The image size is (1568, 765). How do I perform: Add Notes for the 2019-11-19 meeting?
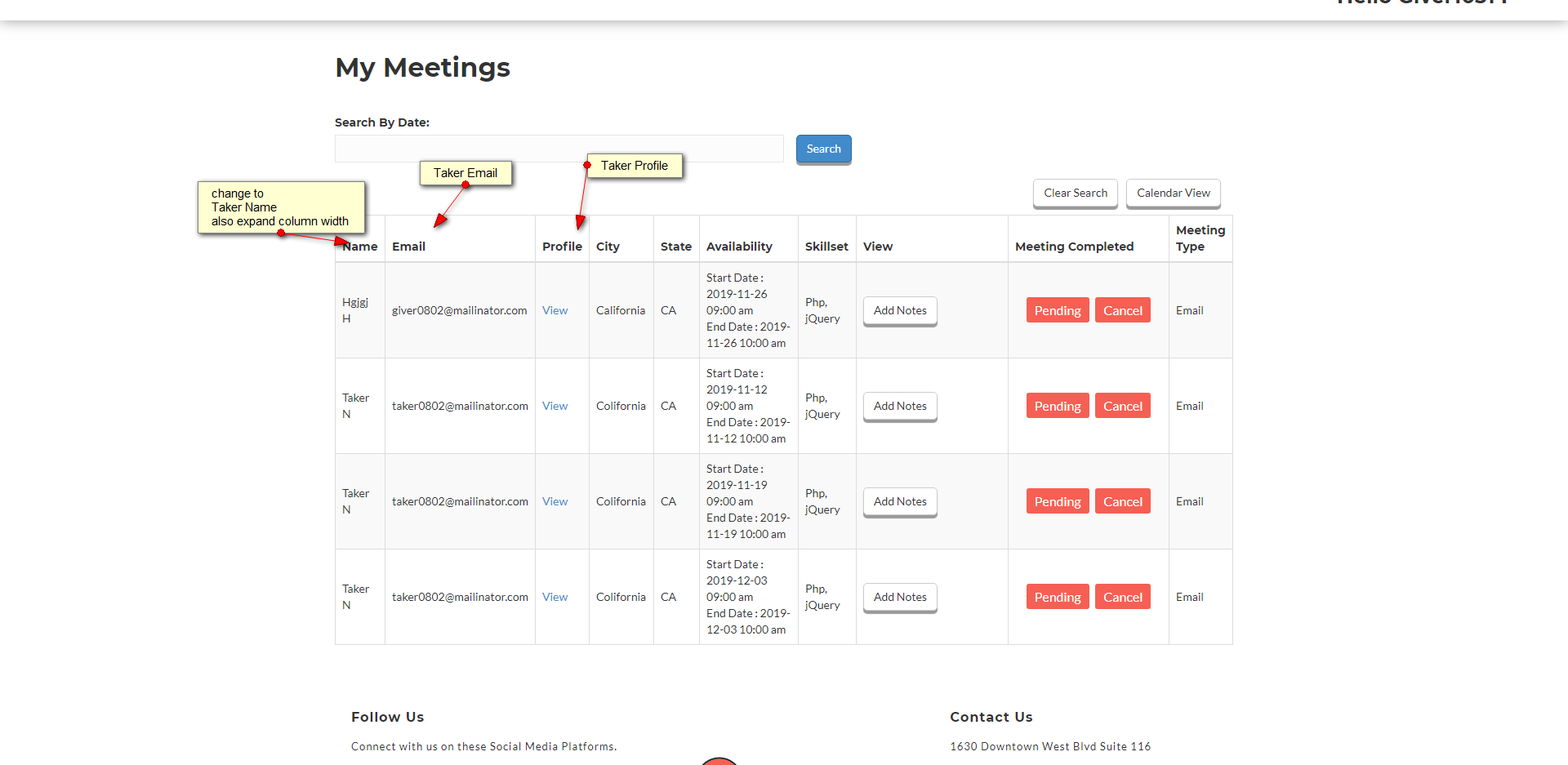pos(900,502)
